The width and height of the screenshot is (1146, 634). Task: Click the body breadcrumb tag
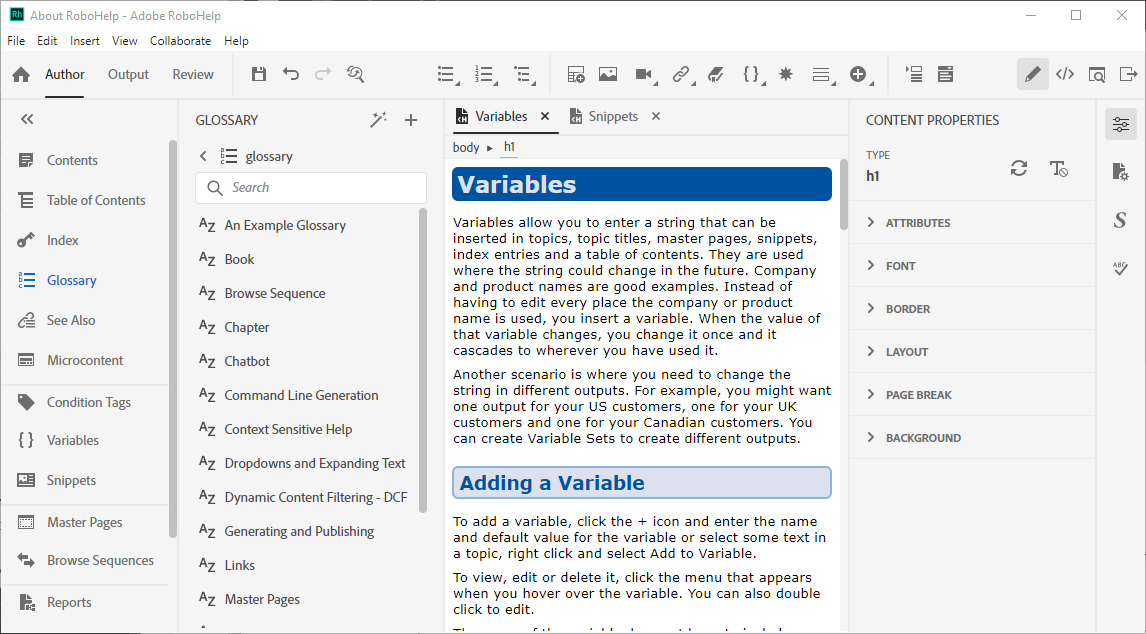click(466, 148)
